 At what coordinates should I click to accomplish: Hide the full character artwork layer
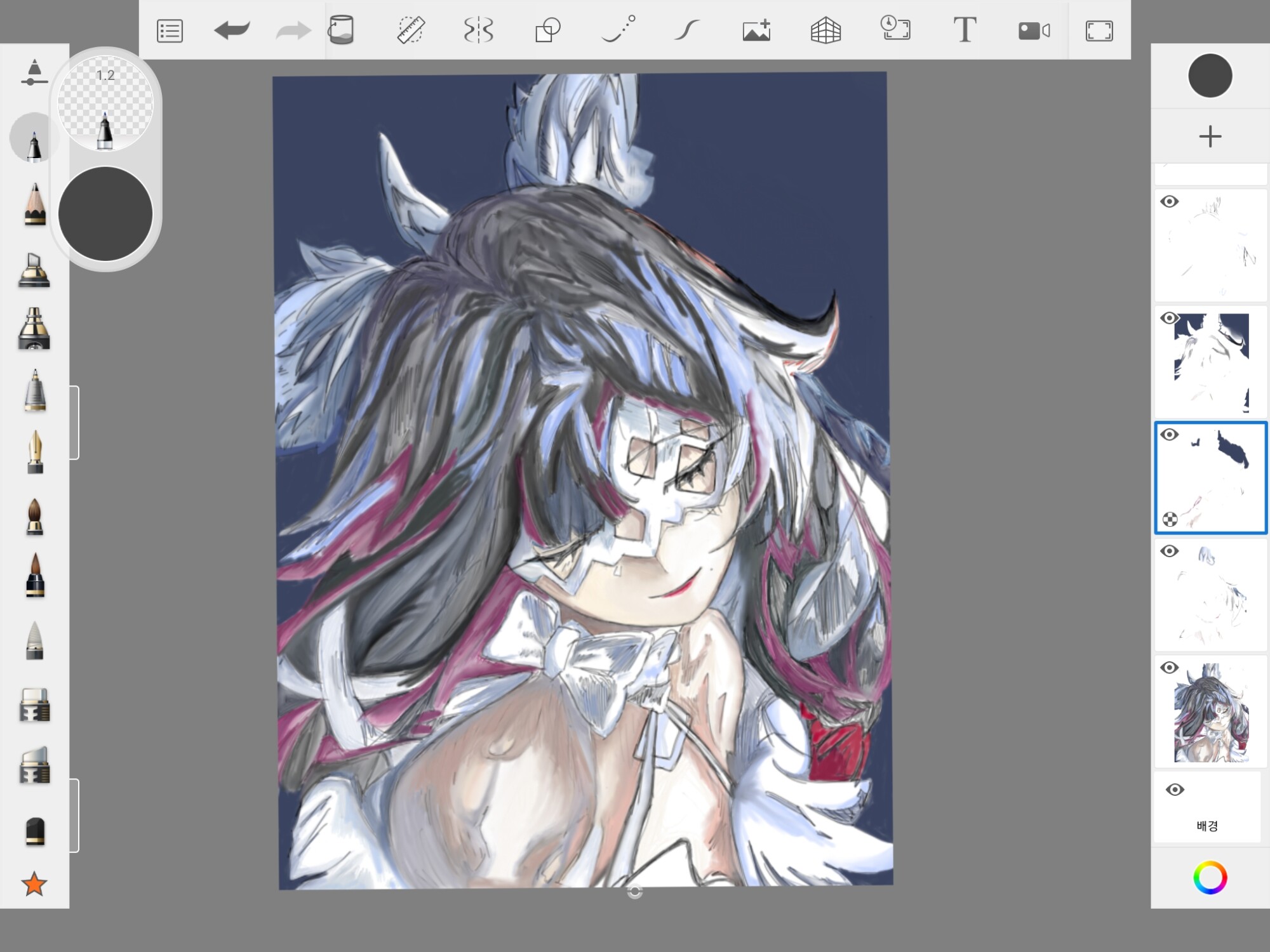[x=1170, y=668]
